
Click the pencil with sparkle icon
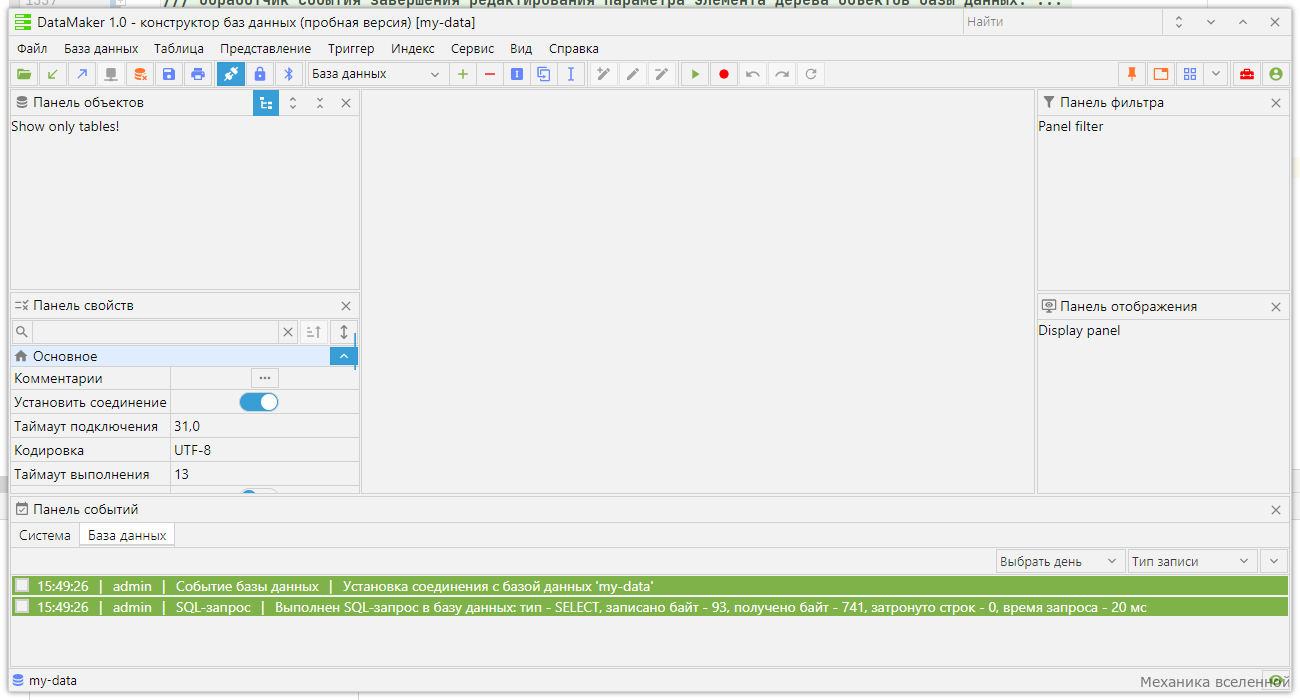(x=603, y=74)
